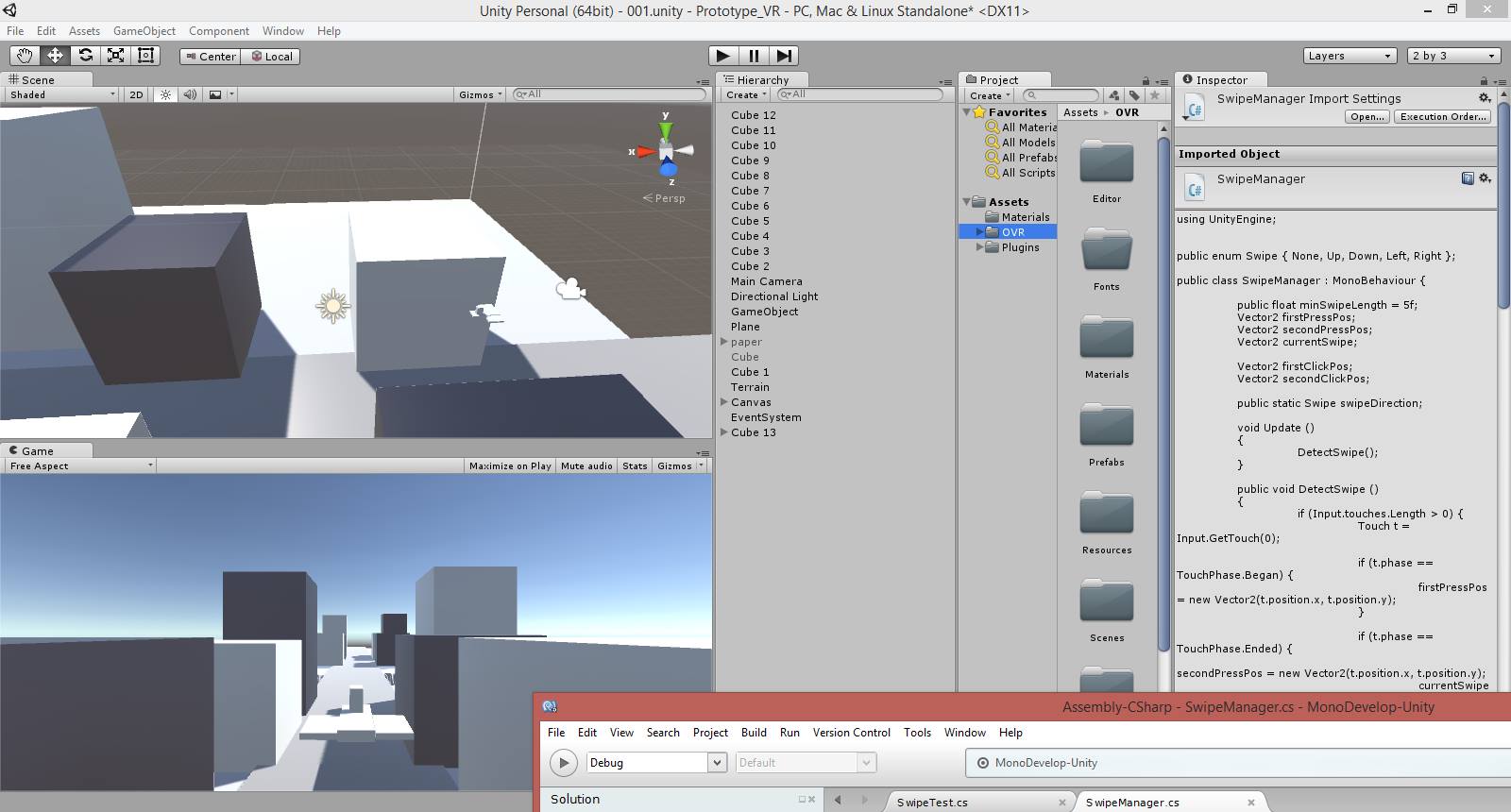Open Hierarchy Create dropdown
Image resolution: width=1511 pixels, height=812 pixels.
tap(746, 94)
